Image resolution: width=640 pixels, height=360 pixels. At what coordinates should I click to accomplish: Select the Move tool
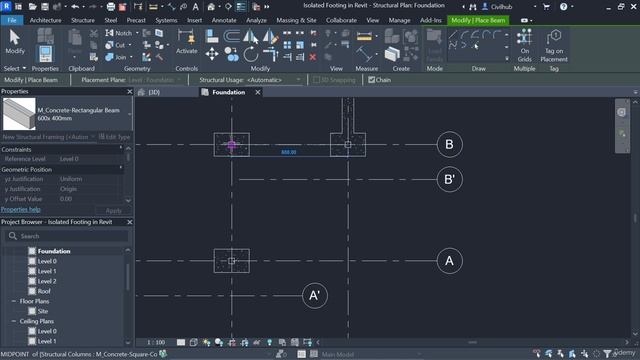click(212, 54)
